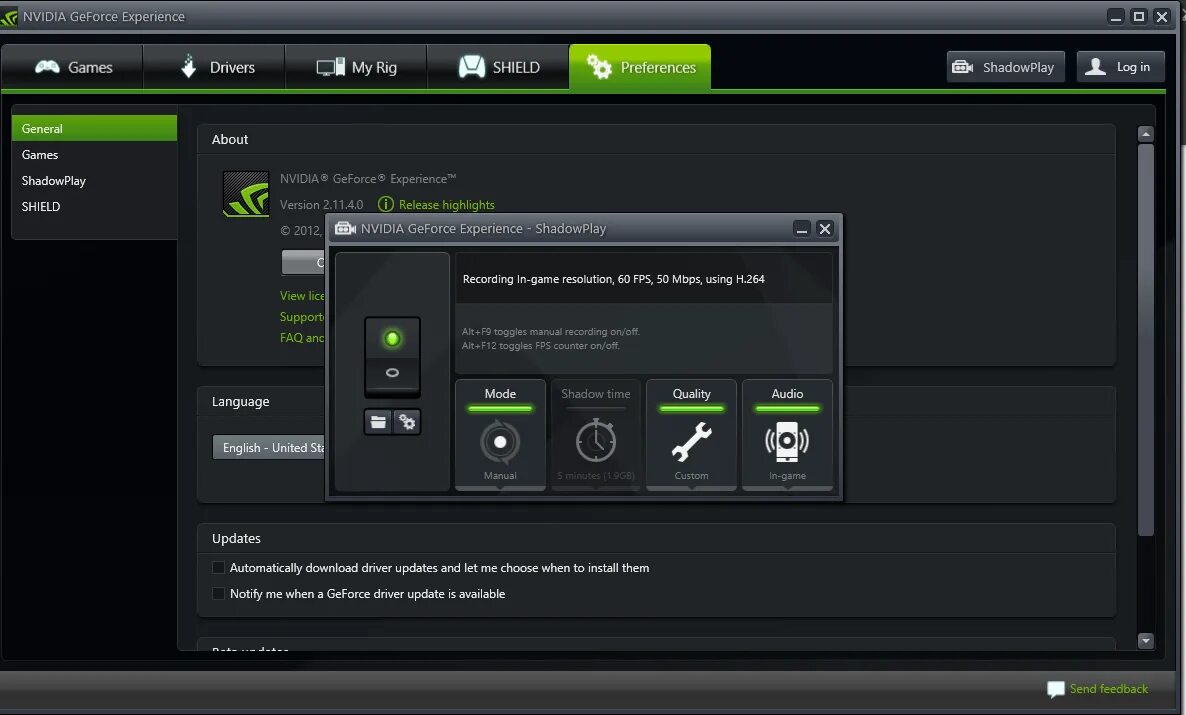Open ShadowPlay settings gears icon
The width and height of the screenshot is (1186, 715).
(x=407, y=422)
